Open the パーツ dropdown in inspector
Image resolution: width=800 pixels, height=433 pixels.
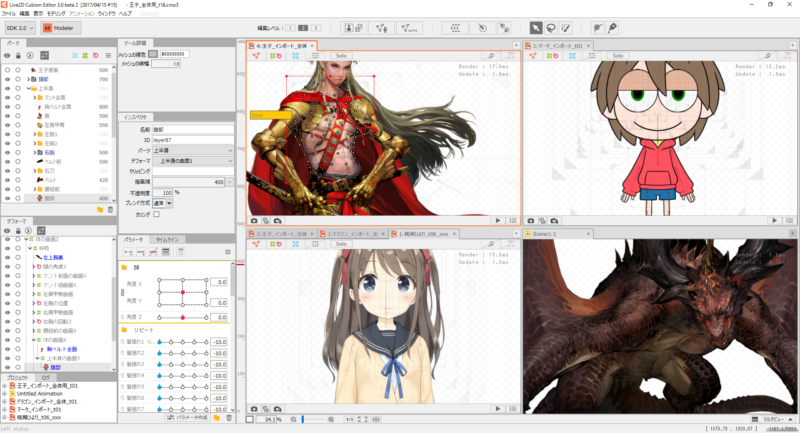click(193, 150)
